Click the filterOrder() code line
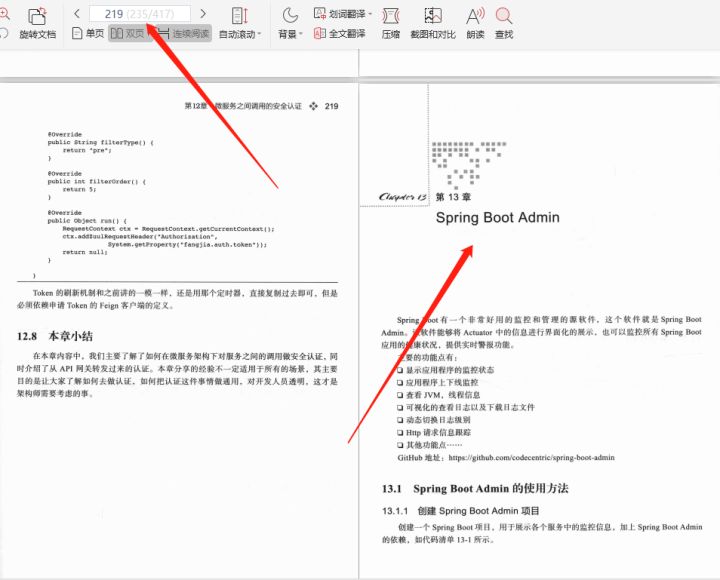 [x=97, y=181]
